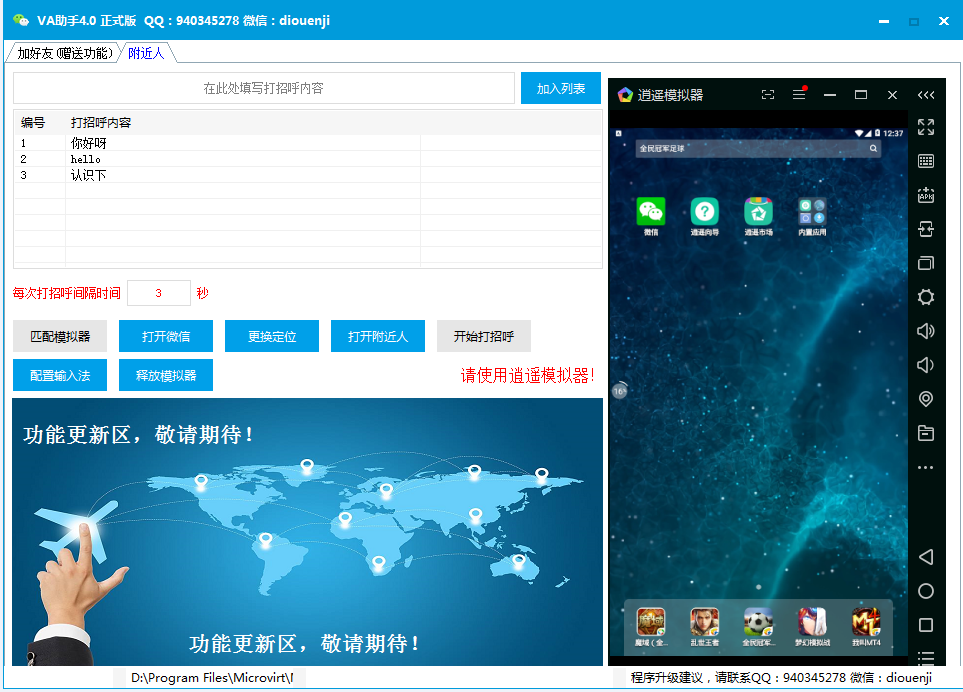The height and width of the screenshot is (692, 963).
Task: Click the multi-window icon in emulator sidebar
Action: pyautogui.click(x=926, y=263)
